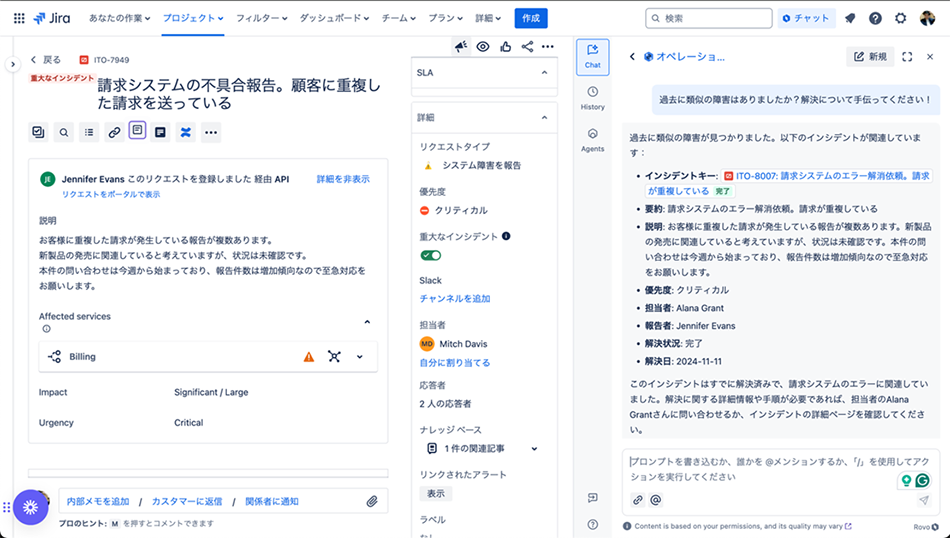Expand the Billing service row chevron

tap(360, 357)
